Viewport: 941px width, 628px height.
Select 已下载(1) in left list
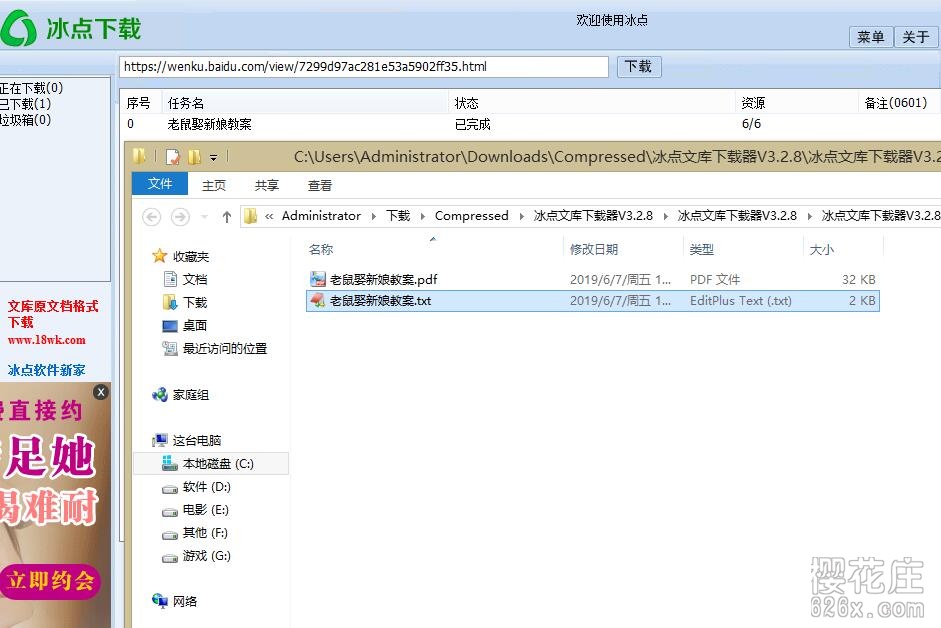pos(25,104)
